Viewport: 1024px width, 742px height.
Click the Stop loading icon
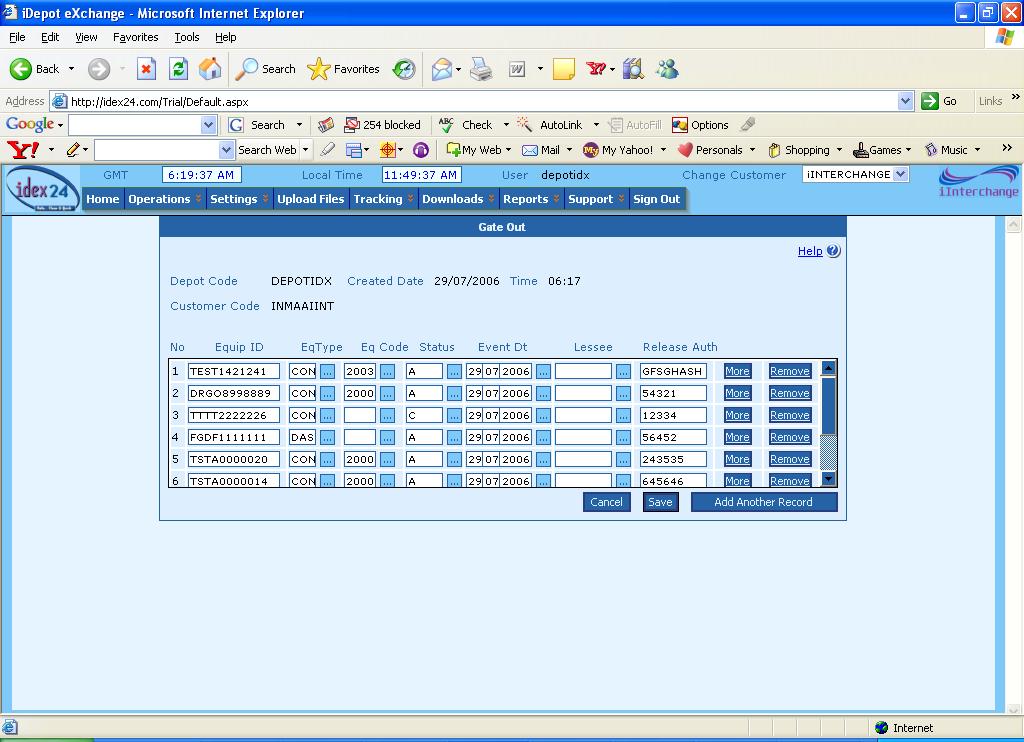146,69
